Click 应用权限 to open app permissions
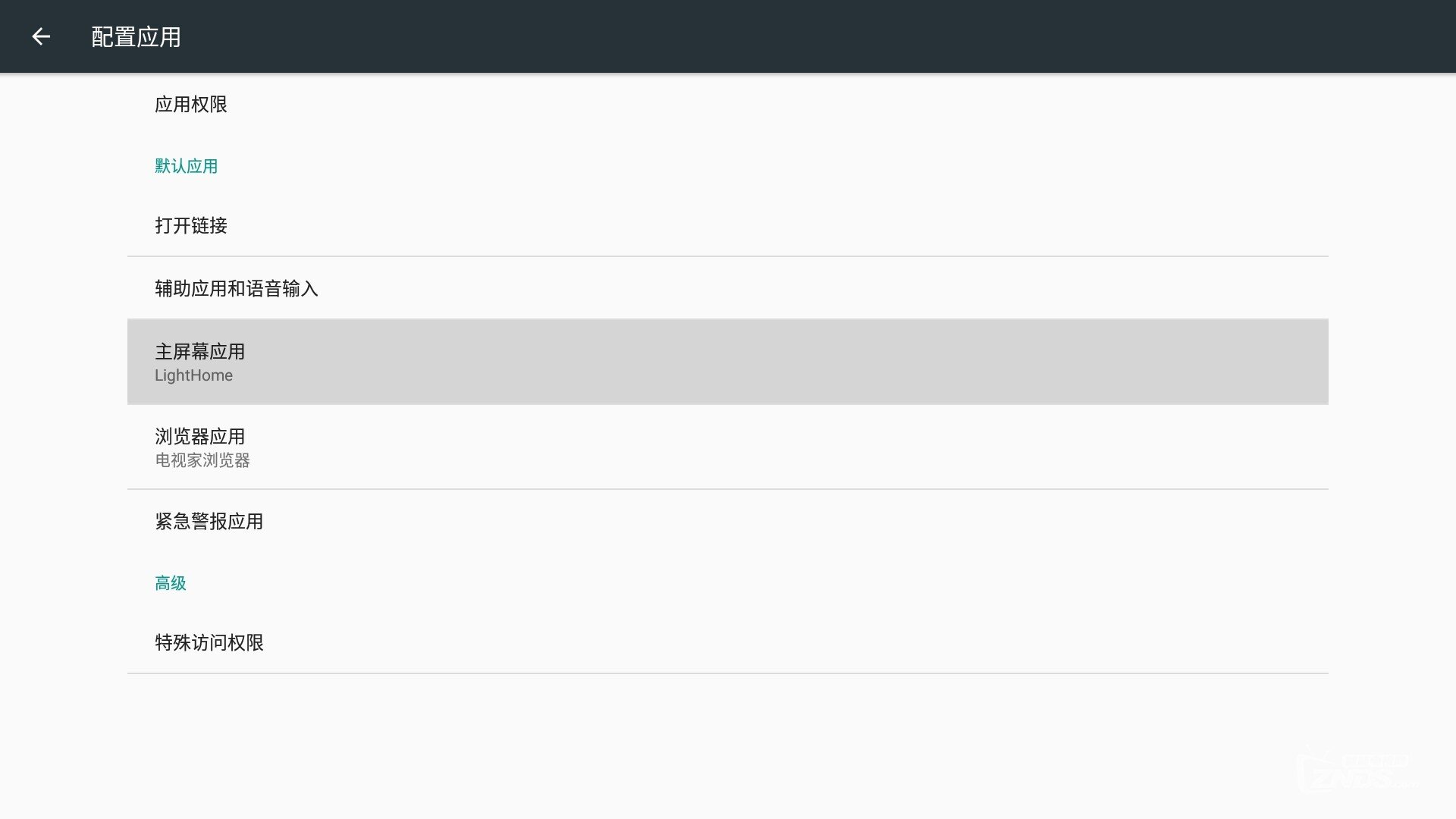Image resolution: width=1456 pixels, height=819 pixels. coord(191,104)
